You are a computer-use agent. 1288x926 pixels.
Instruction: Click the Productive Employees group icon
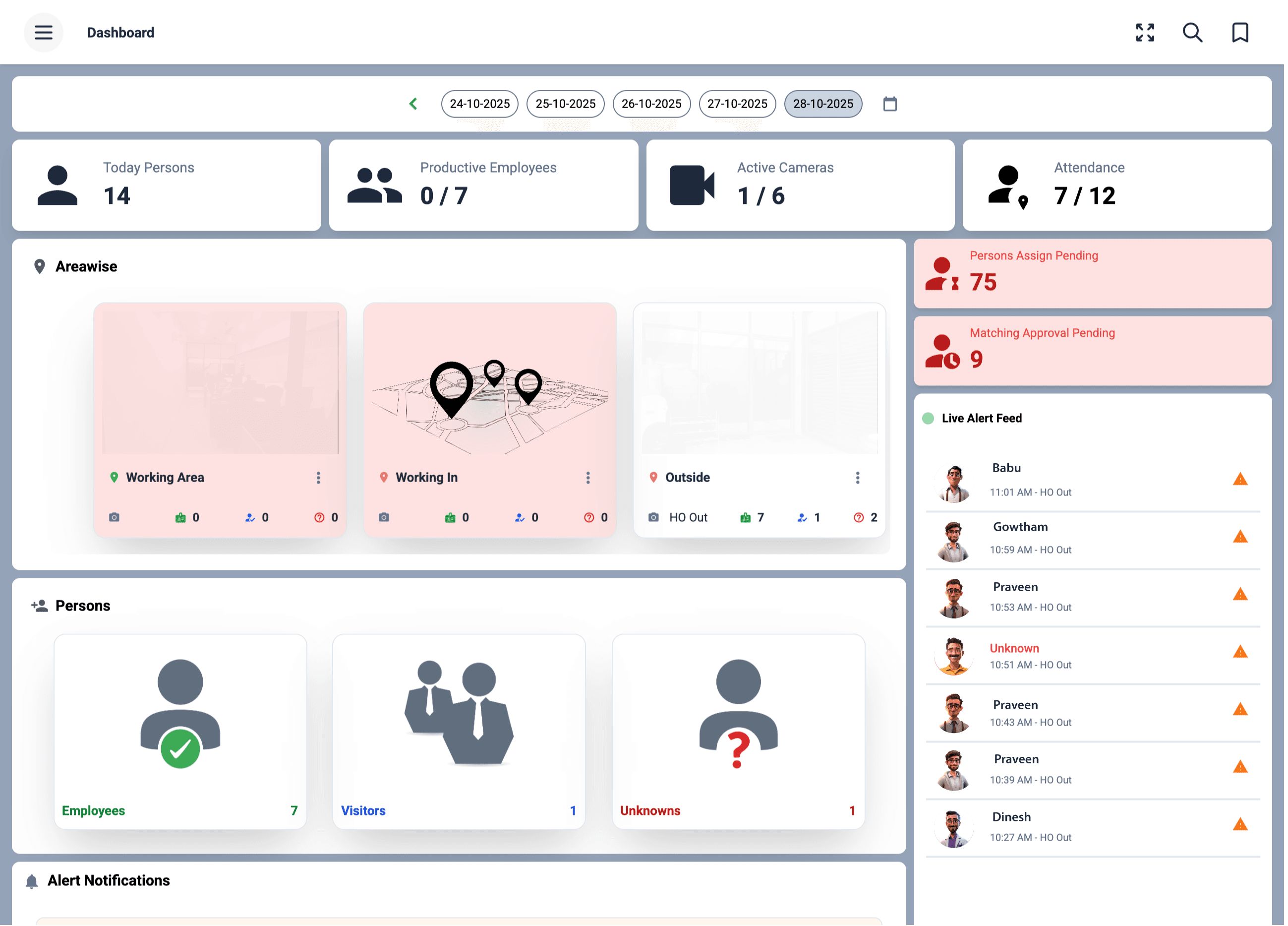point(375,186)
